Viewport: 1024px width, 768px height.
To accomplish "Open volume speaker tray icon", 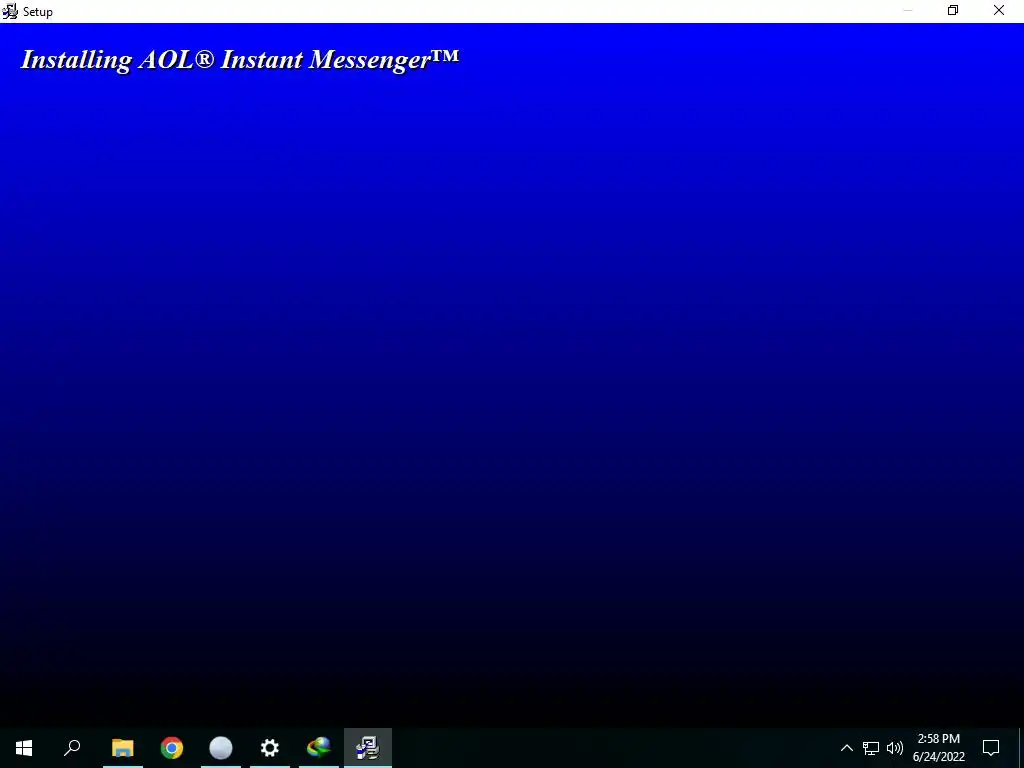I will coord(895,748).
